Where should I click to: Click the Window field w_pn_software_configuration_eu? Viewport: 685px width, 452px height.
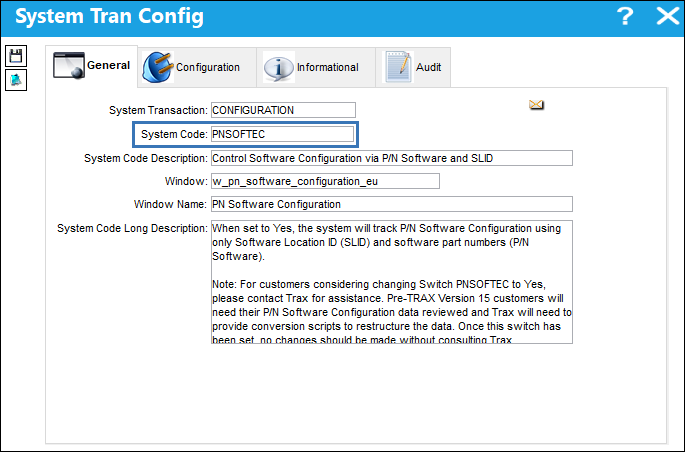tap(325, 181)
